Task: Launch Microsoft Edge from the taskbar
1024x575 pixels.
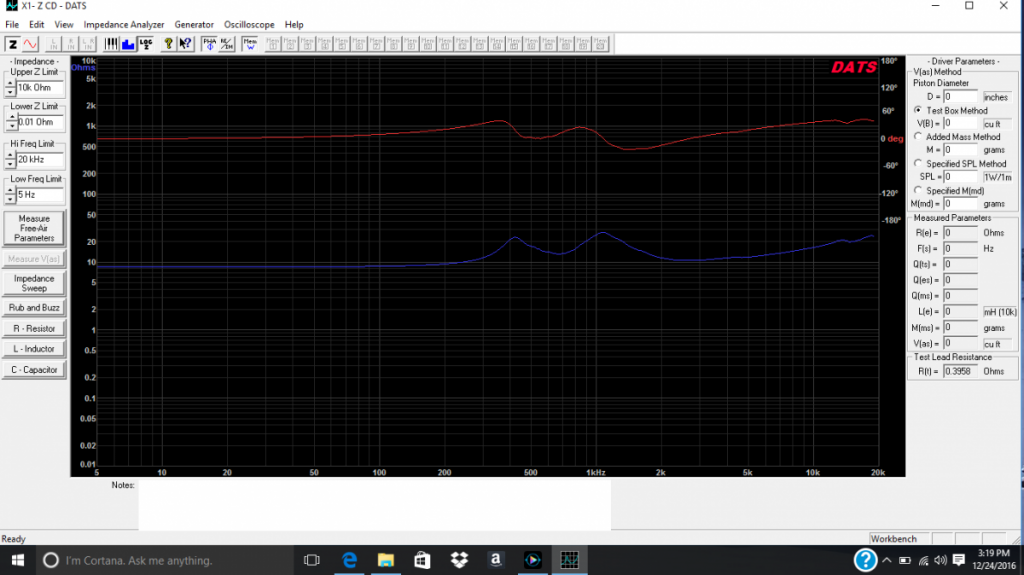Action: pyautogui.click(x=349, y=561)
